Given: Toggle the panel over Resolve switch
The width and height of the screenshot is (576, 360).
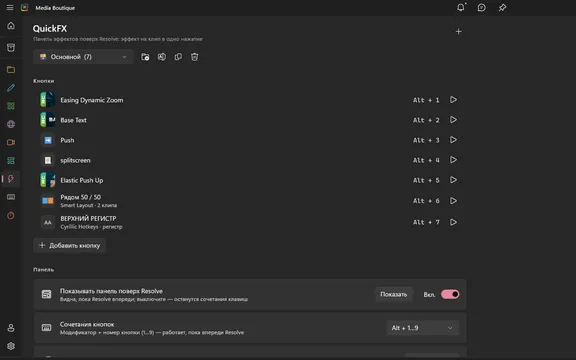Looking at the screenshot, I should 450,294.
